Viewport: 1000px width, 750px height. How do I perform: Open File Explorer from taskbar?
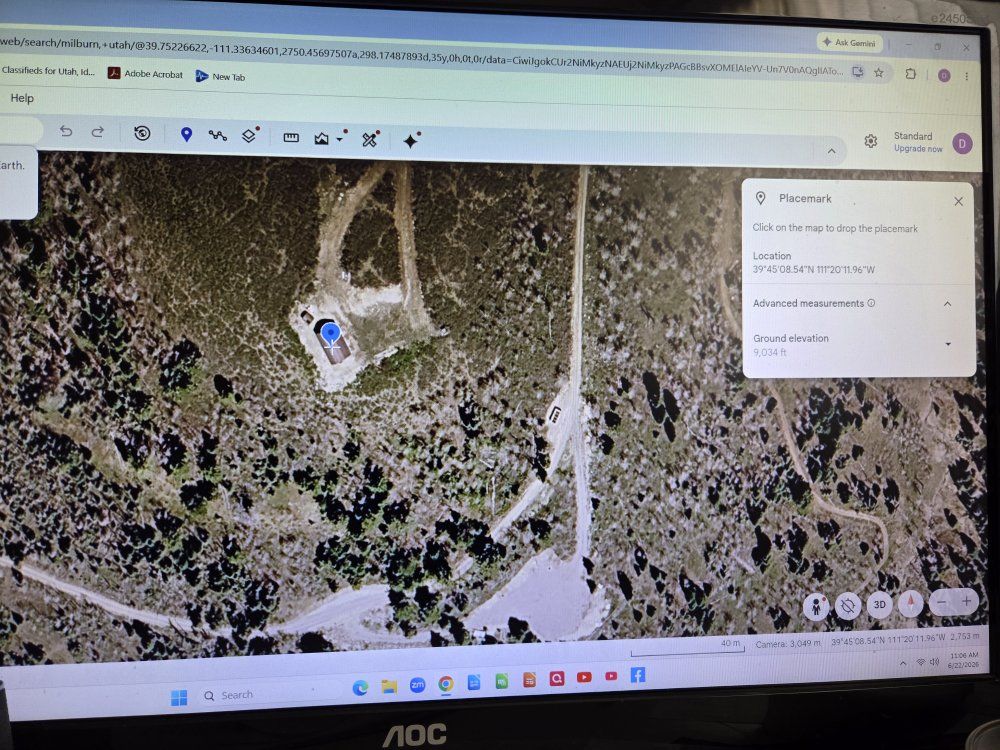click(389, 686)
